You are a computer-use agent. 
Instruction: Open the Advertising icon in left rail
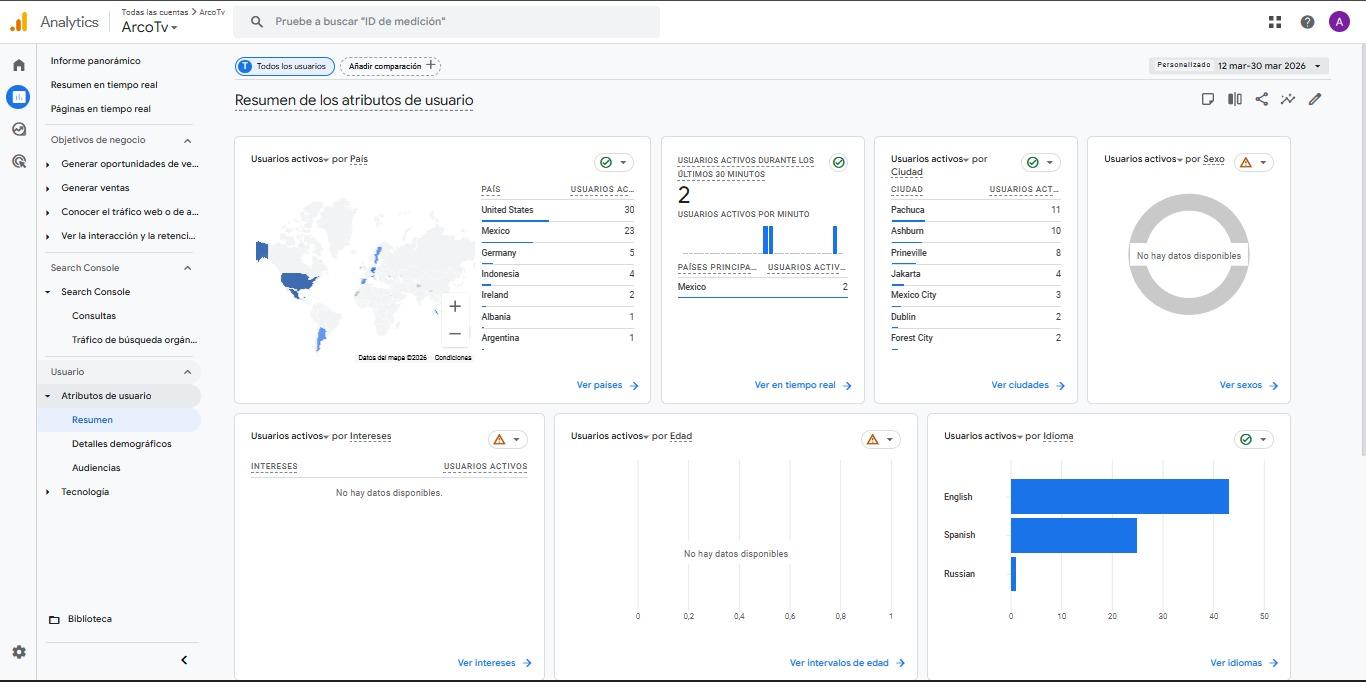tap(18, 161)
